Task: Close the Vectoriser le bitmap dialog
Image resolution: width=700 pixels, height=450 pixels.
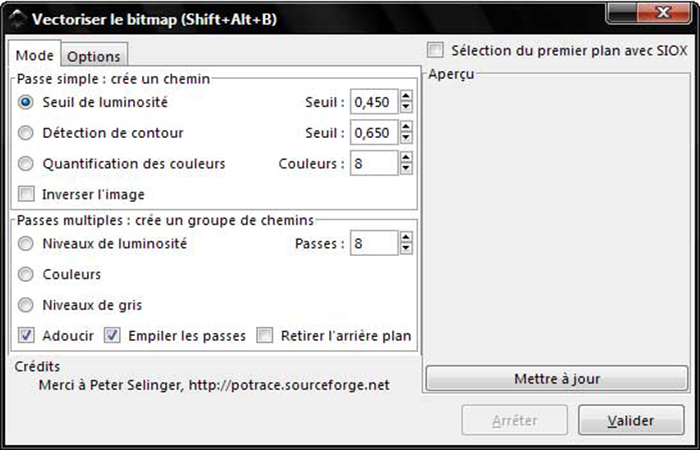Action: 659,16
